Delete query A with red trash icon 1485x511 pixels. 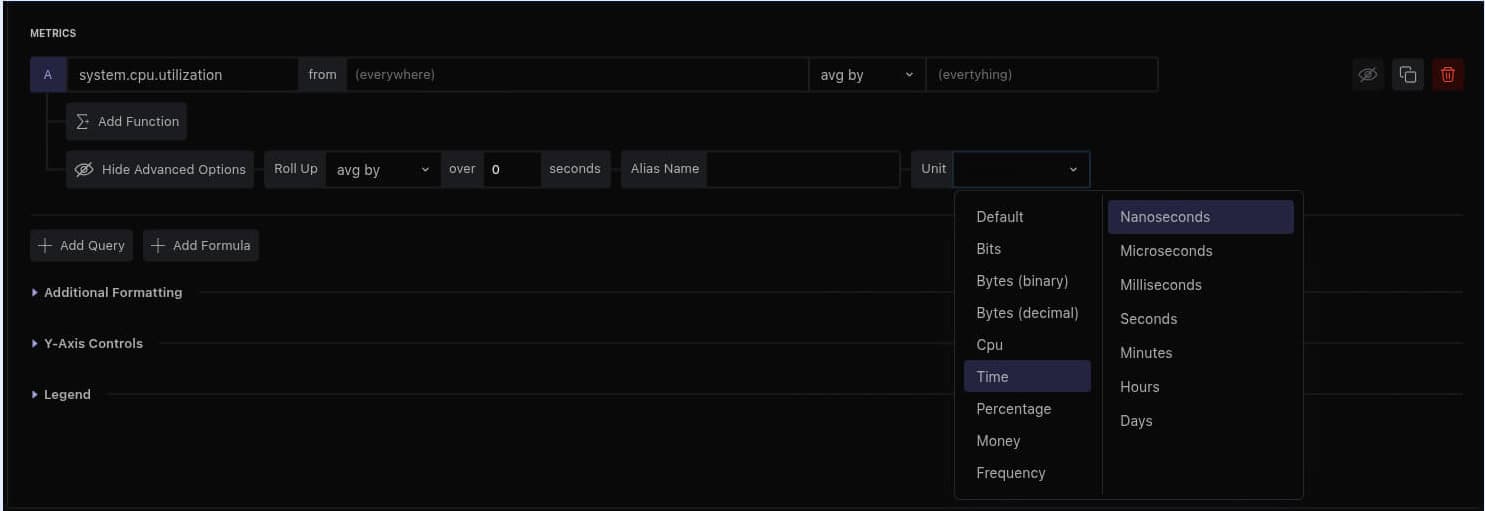click(x=1448, y=74)
